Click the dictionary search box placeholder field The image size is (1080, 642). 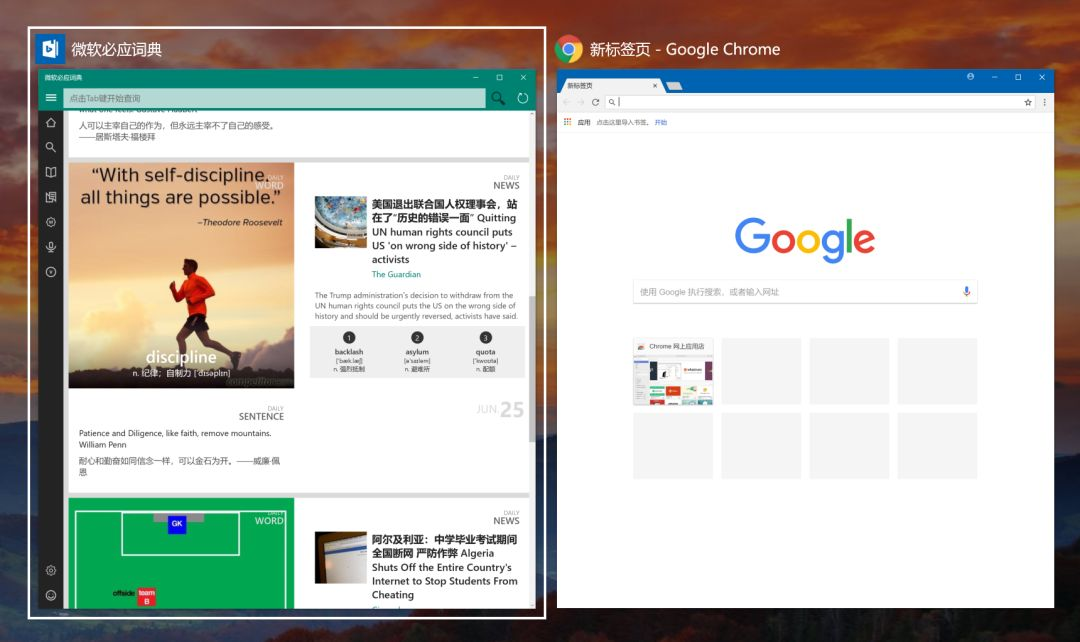[274, 99]
